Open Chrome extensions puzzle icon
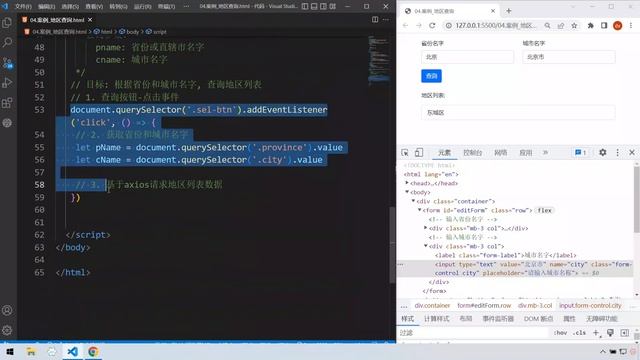The height and width of the screenshot is (360, 640). tap(590, 25)
